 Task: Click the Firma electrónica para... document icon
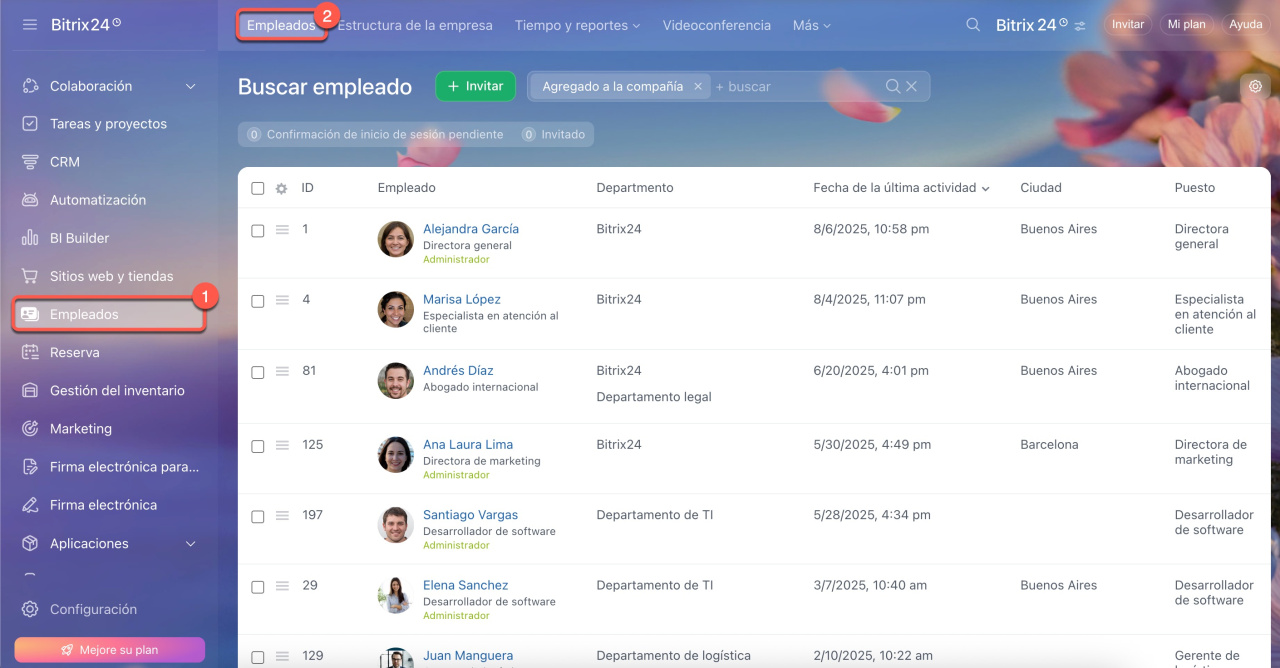tap(30, 467)
